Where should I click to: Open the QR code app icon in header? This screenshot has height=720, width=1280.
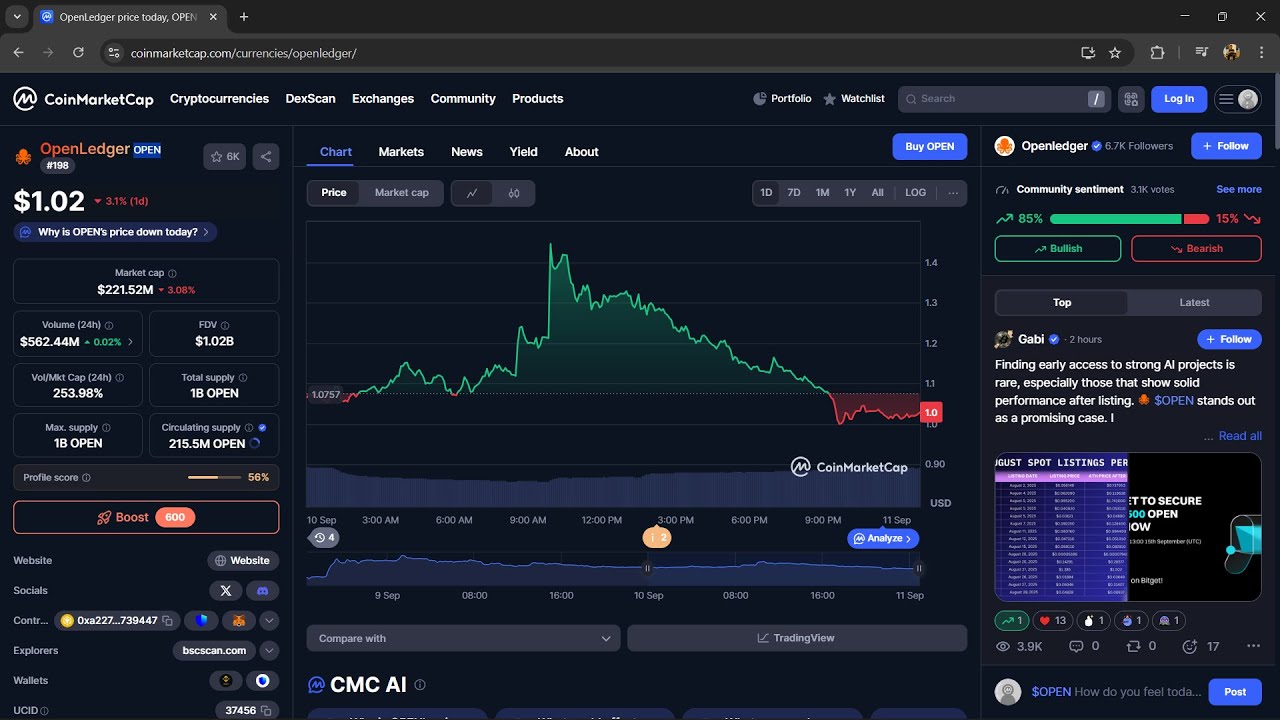[x=1131, y=99]
